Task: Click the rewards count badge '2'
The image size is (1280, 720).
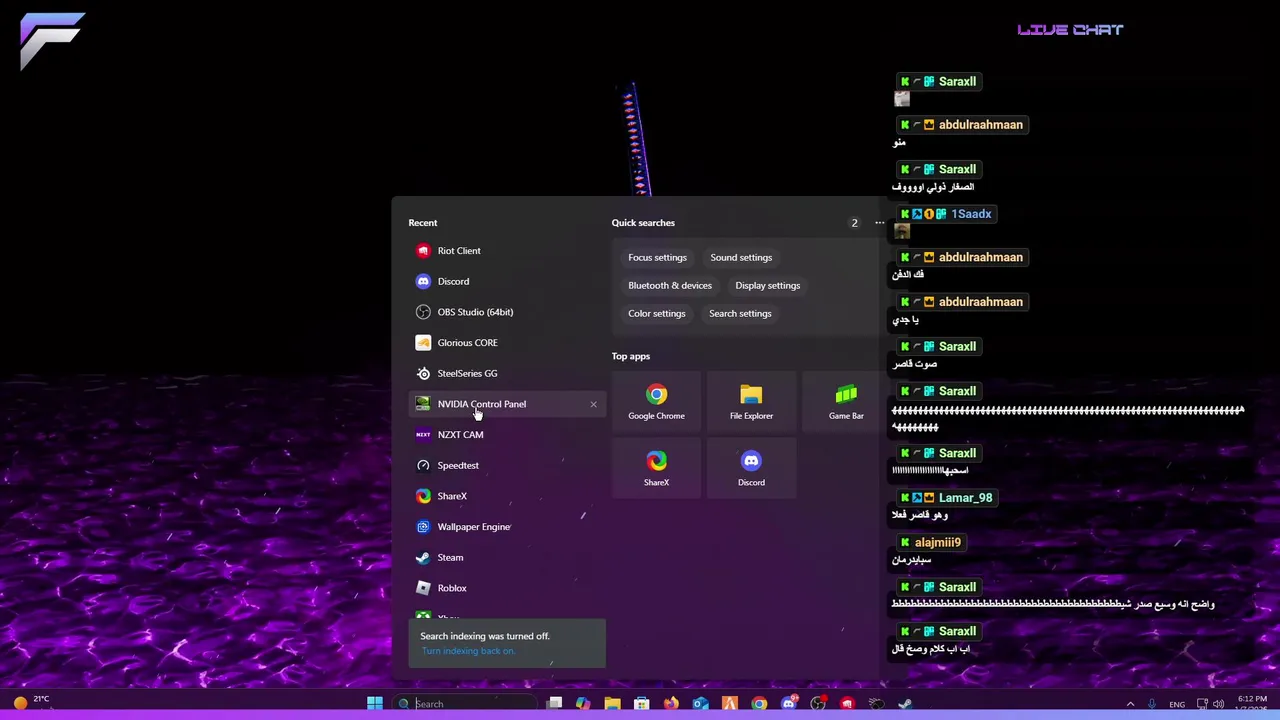Action: (854, 223)
